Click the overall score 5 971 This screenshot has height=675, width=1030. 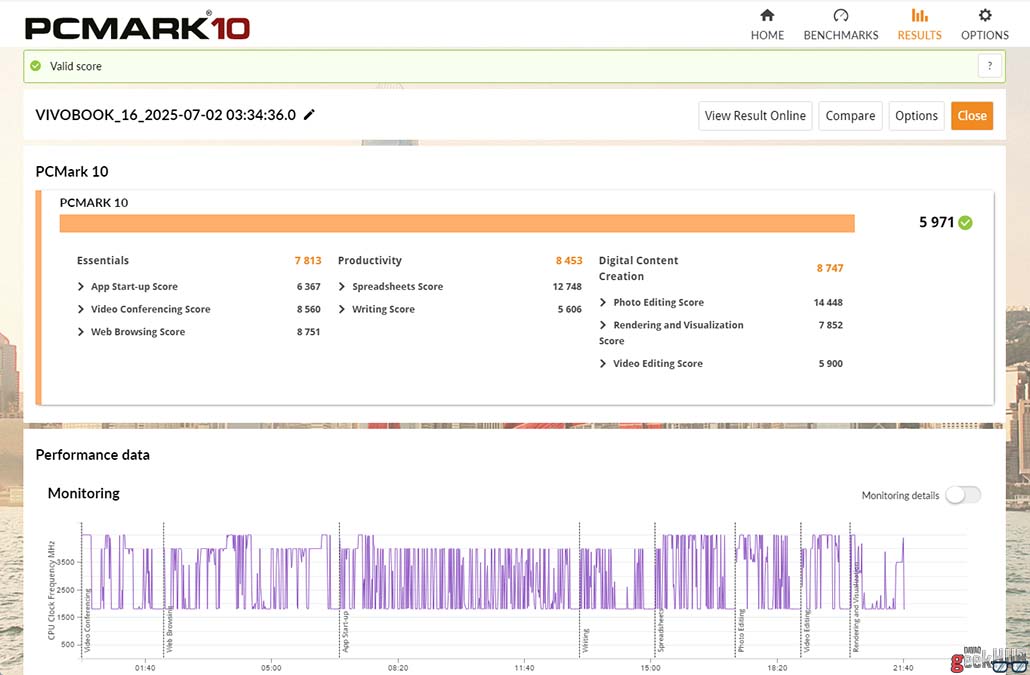click(x=936, y=223)
